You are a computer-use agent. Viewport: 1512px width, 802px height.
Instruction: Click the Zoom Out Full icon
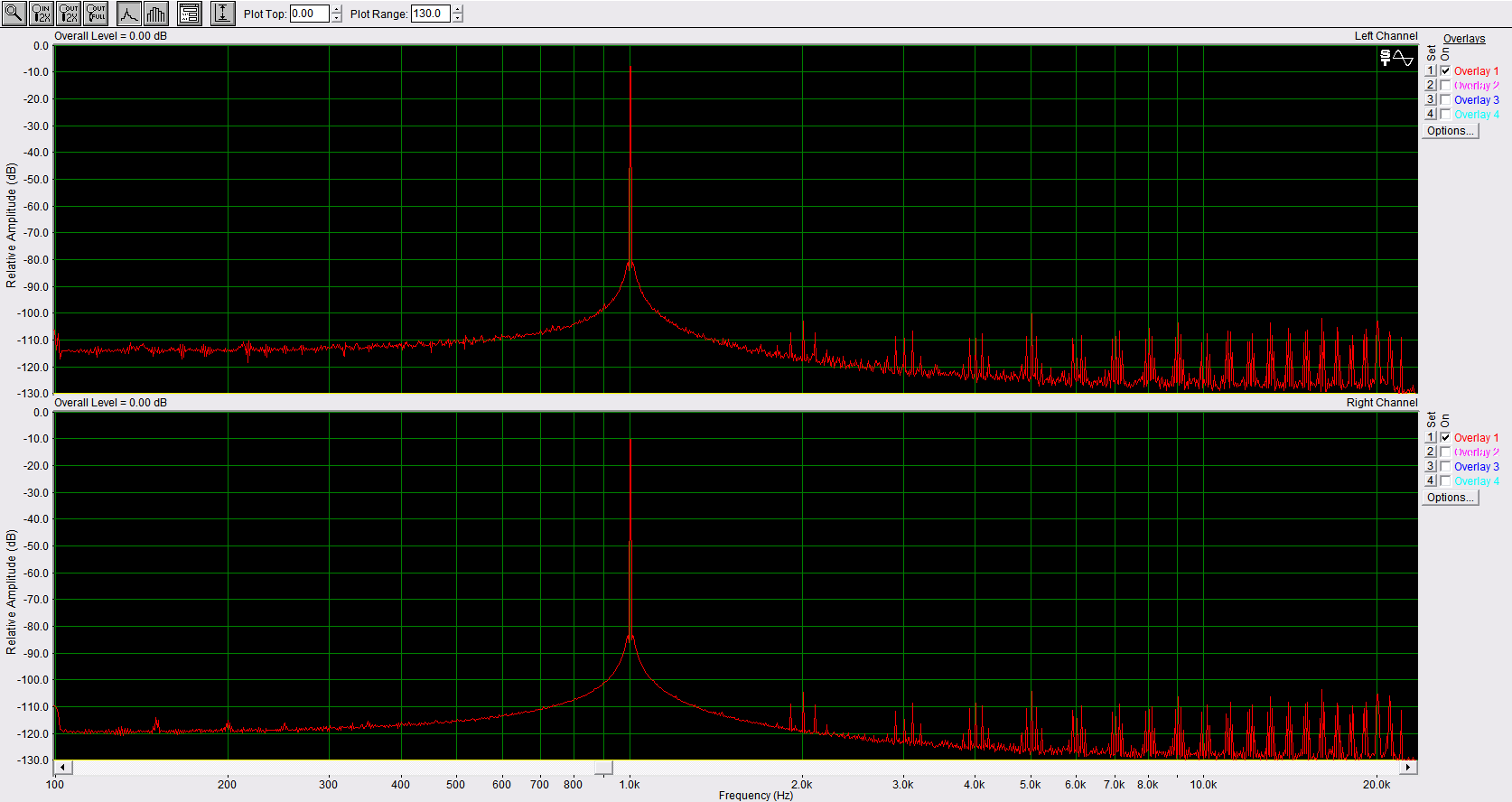[x=96, y=14]
